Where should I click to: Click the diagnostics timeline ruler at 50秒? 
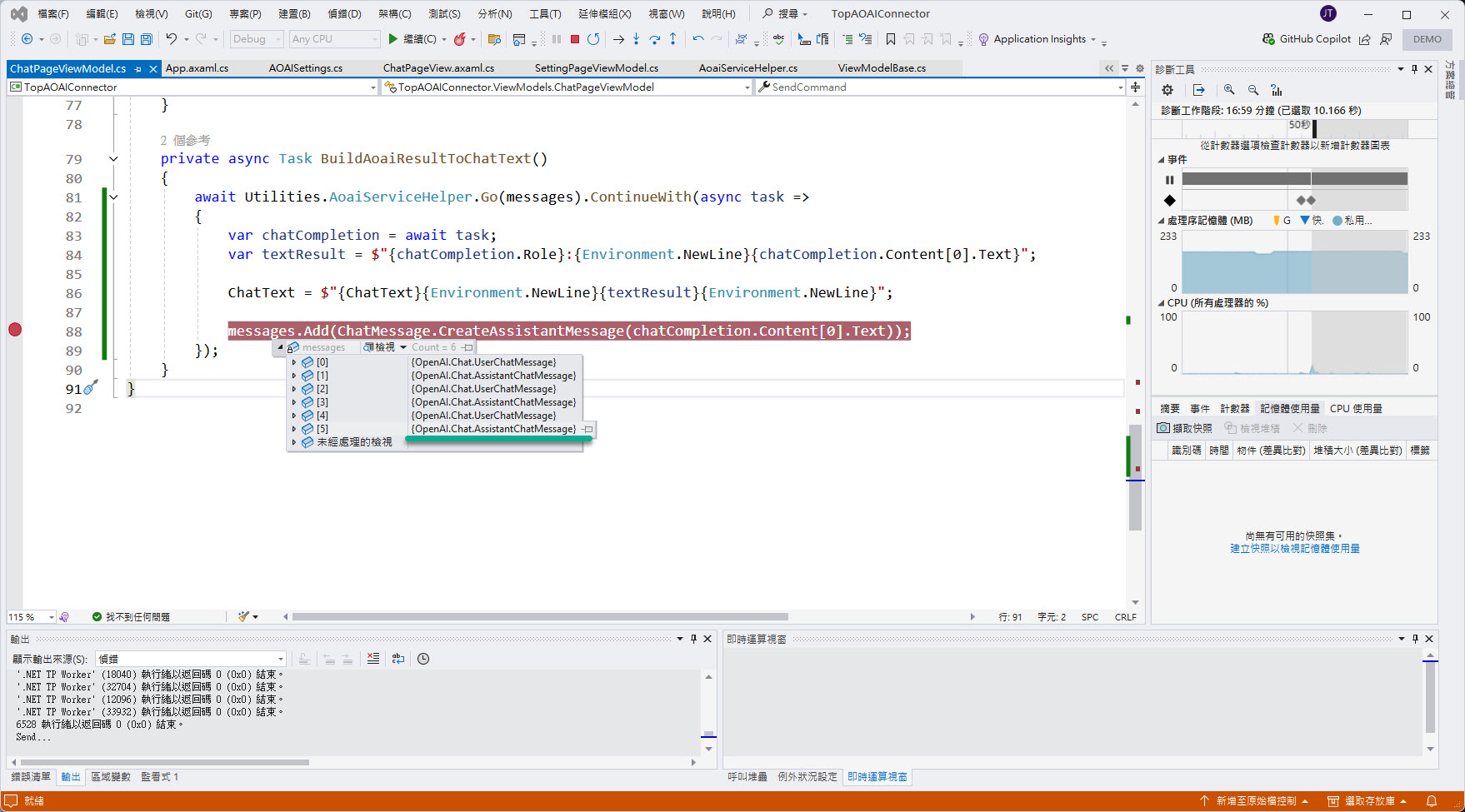(1299, 125)
